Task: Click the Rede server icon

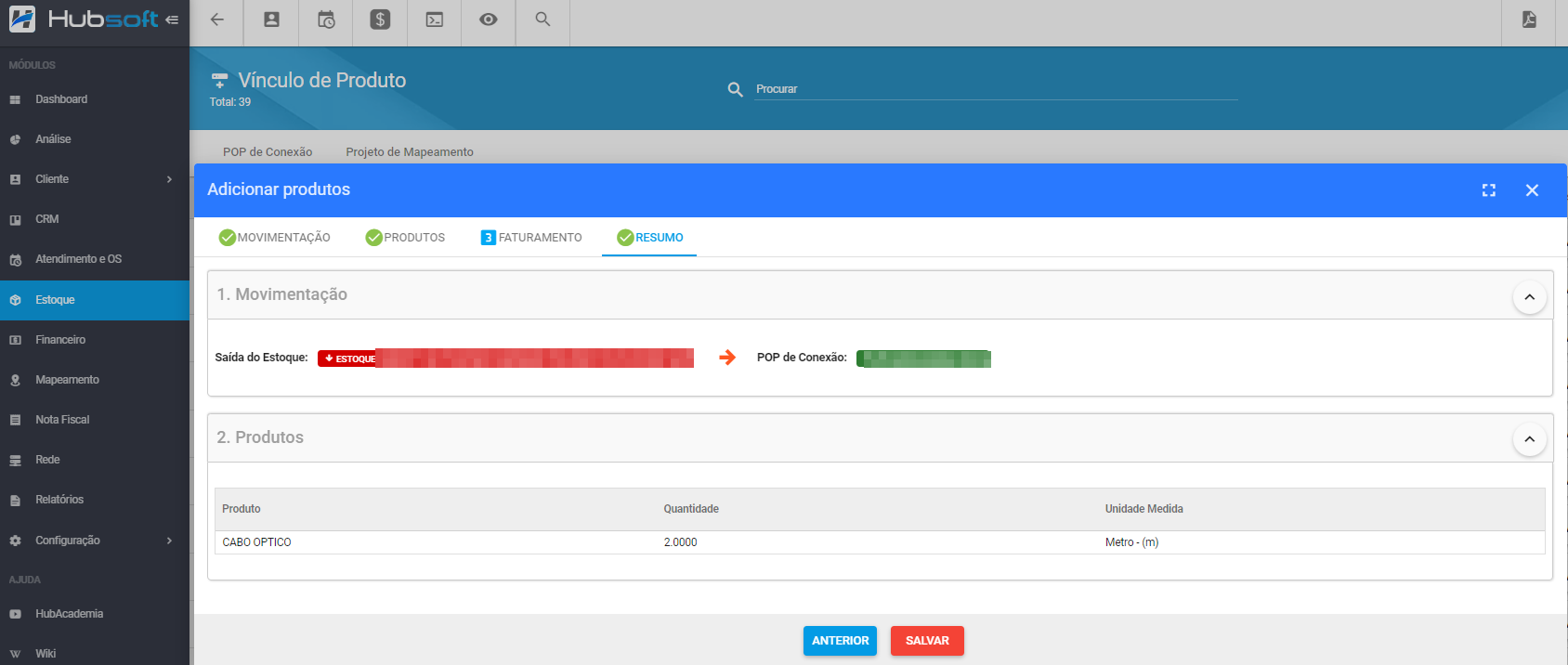Action: (x=15, y=460)
